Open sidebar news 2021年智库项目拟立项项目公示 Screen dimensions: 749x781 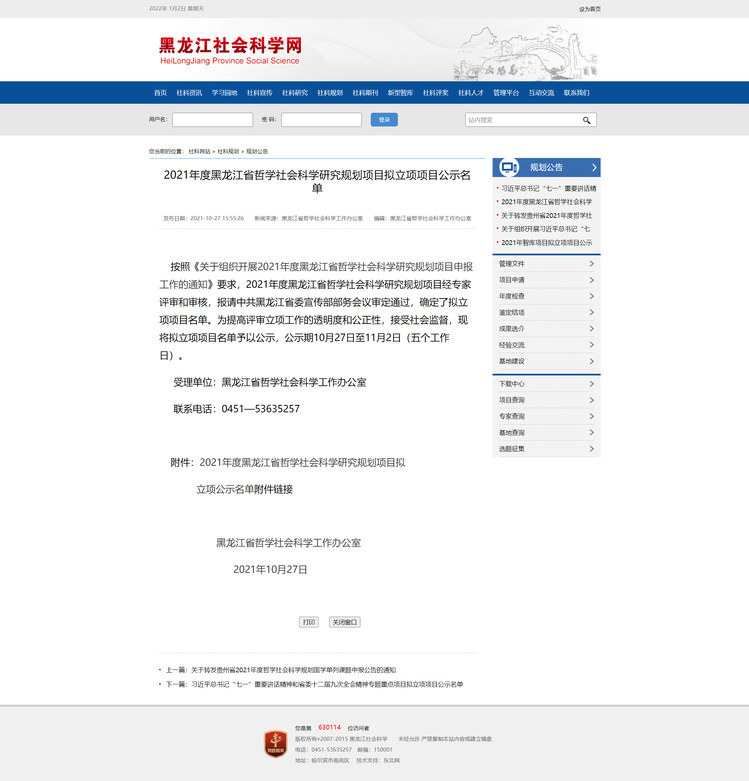pos(546,243)
